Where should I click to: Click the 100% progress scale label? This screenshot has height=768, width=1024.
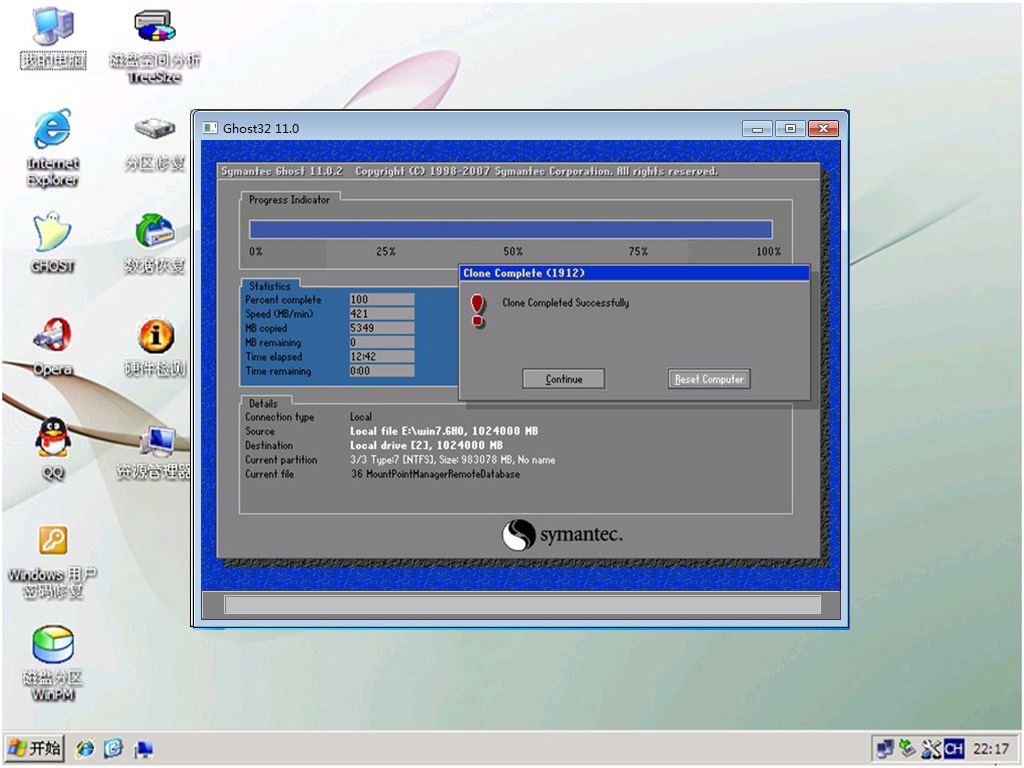769,251
